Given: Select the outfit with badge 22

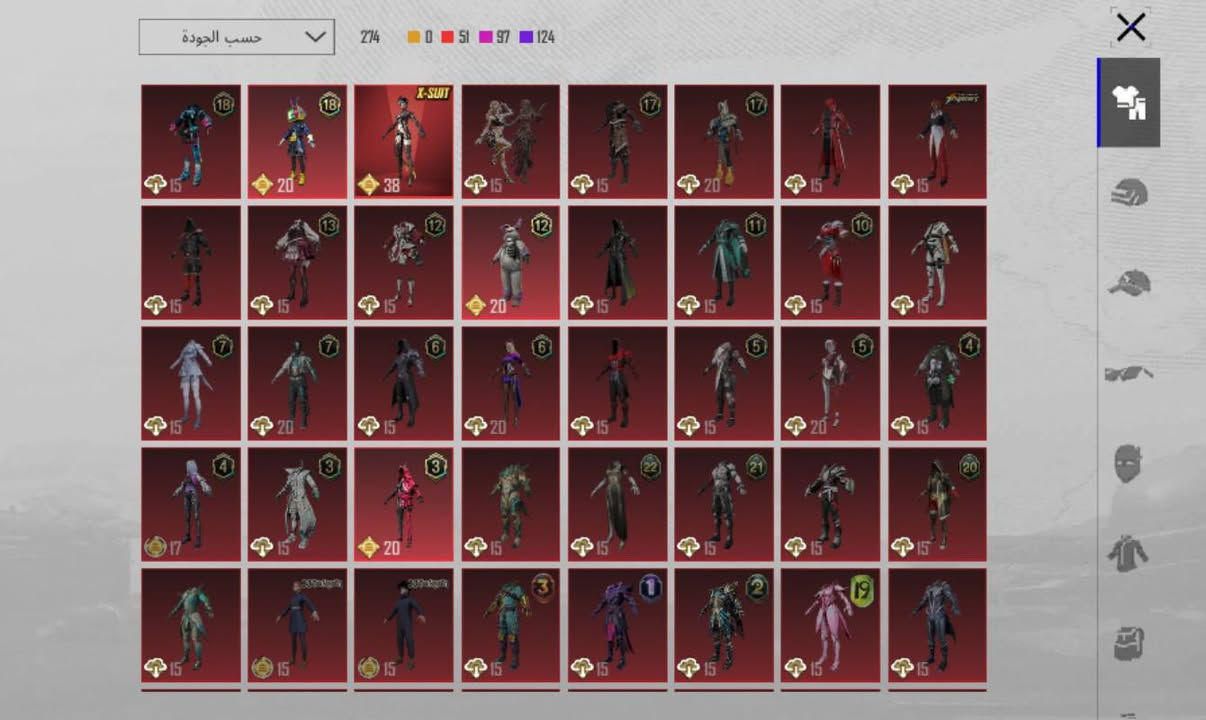Looking at the screenshot, I should (x=617, y=504).
